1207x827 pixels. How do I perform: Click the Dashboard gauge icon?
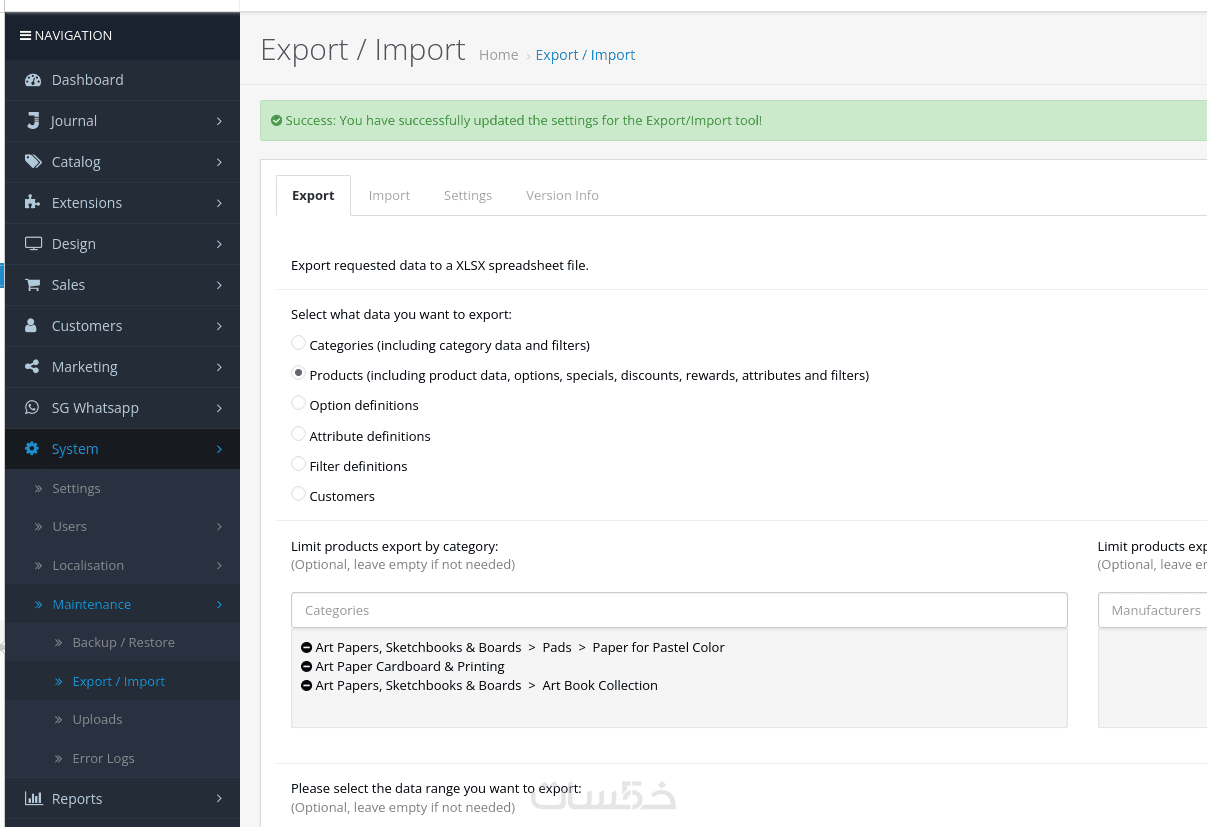tap(33, 80)
